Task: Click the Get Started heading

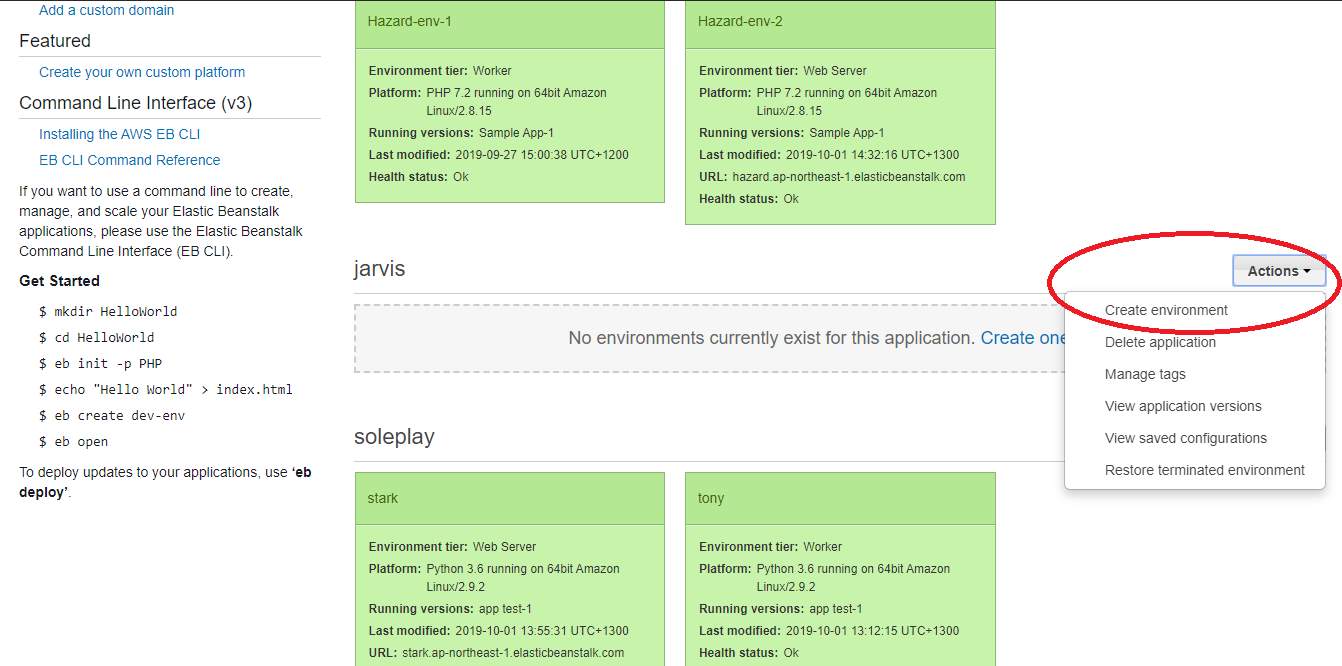Action: [x=59, y=281]
